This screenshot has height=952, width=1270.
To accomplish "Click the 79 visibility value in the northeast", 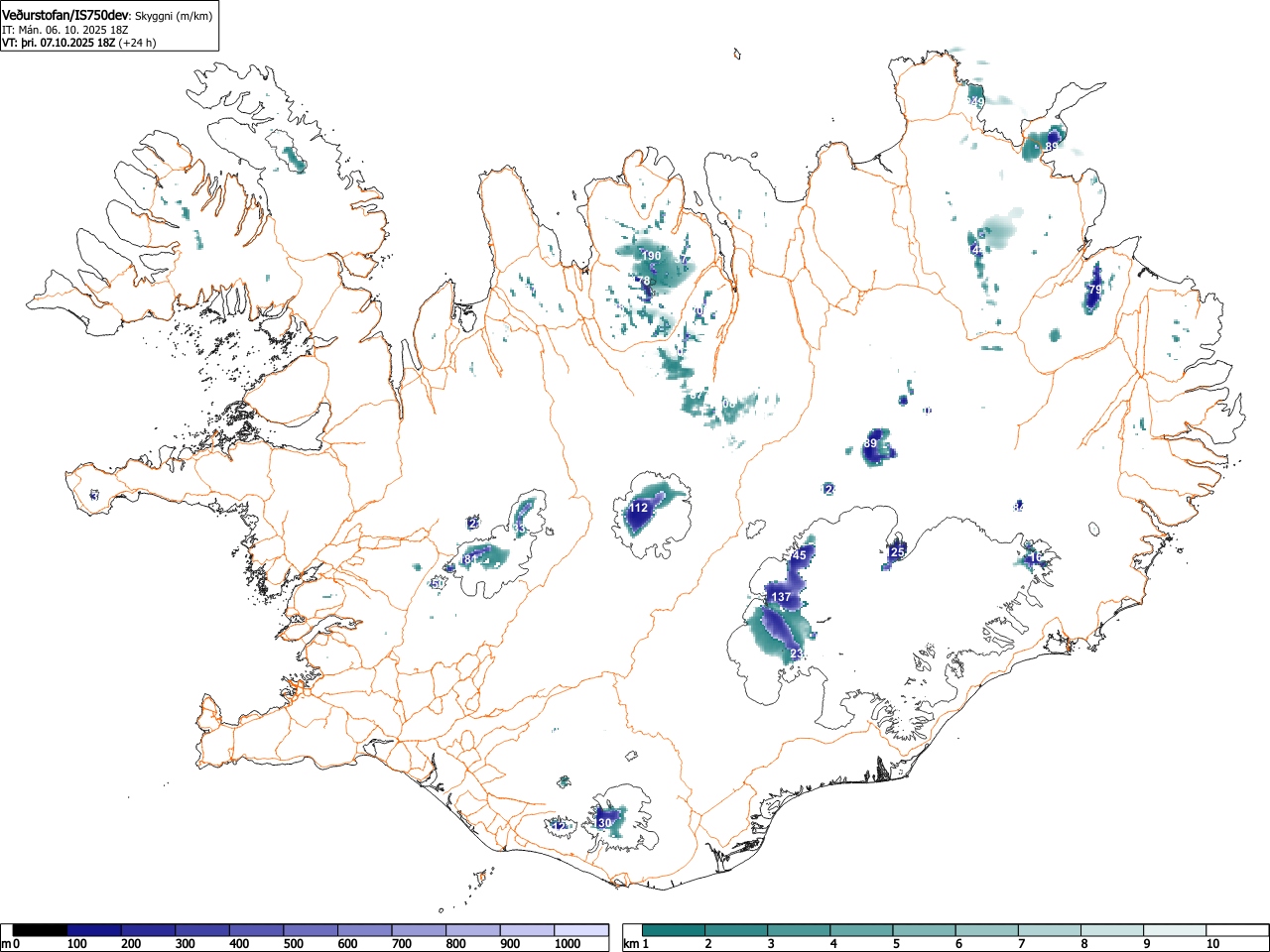I will [1095, 290].
